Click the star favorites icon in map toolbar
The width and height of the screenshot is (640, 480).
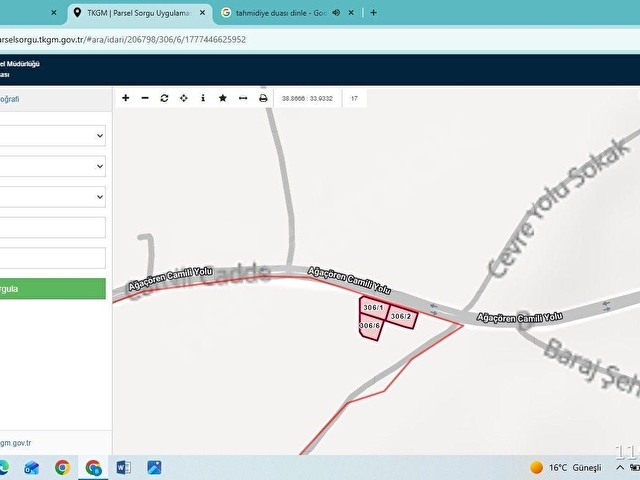pyautogui.click(x=222, y=98)
